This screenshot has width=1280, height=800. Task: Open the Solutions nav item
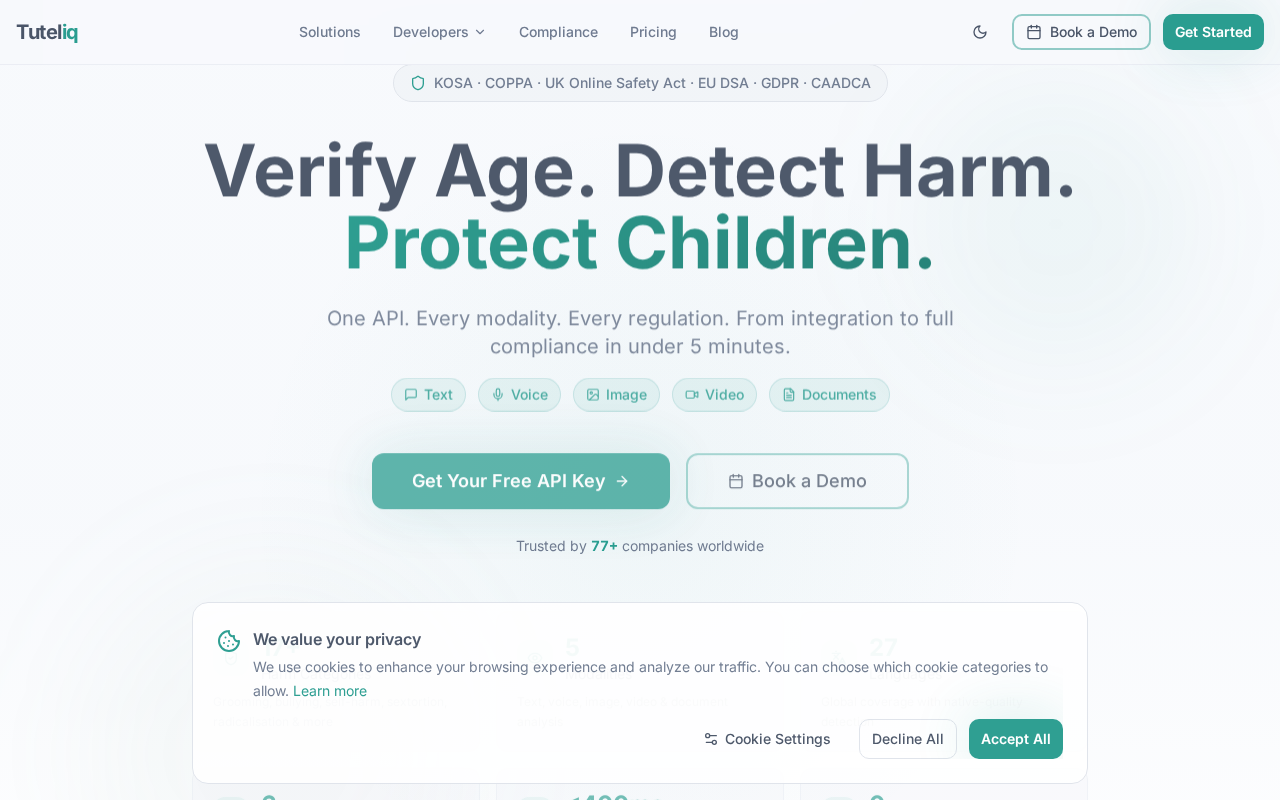tap(330, 32)
